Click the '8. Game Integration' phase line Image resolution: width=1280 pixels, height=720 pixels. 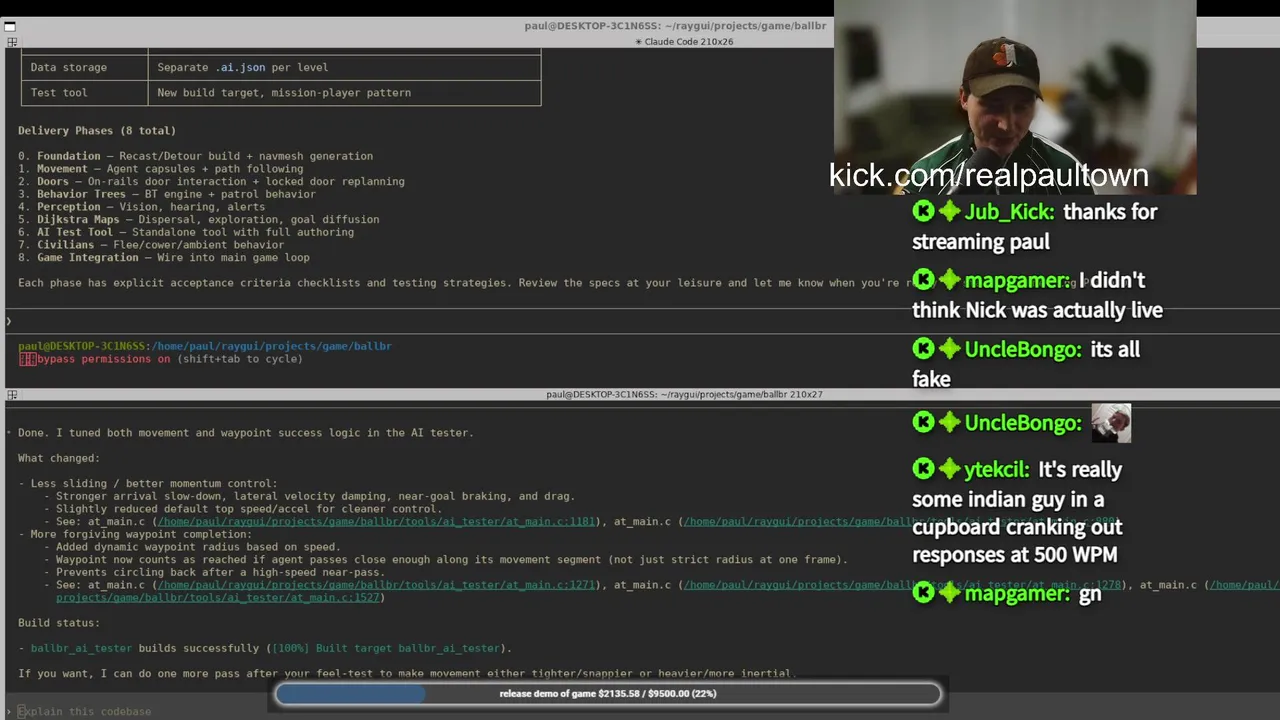[x=164, y=257]
